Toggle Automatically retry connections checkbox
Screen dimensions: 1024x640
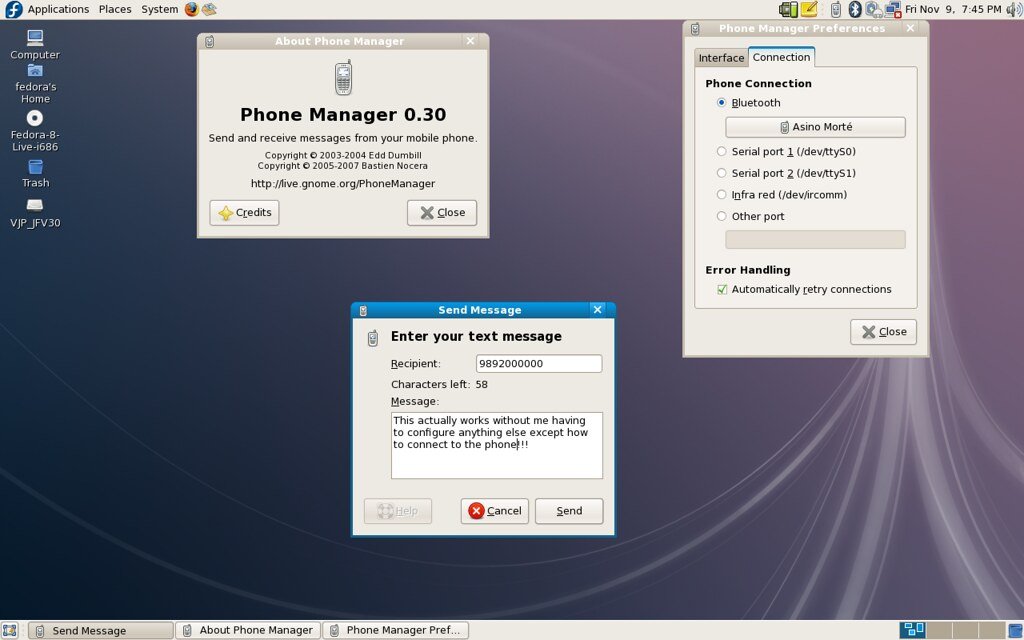click(x=723, y=289)
